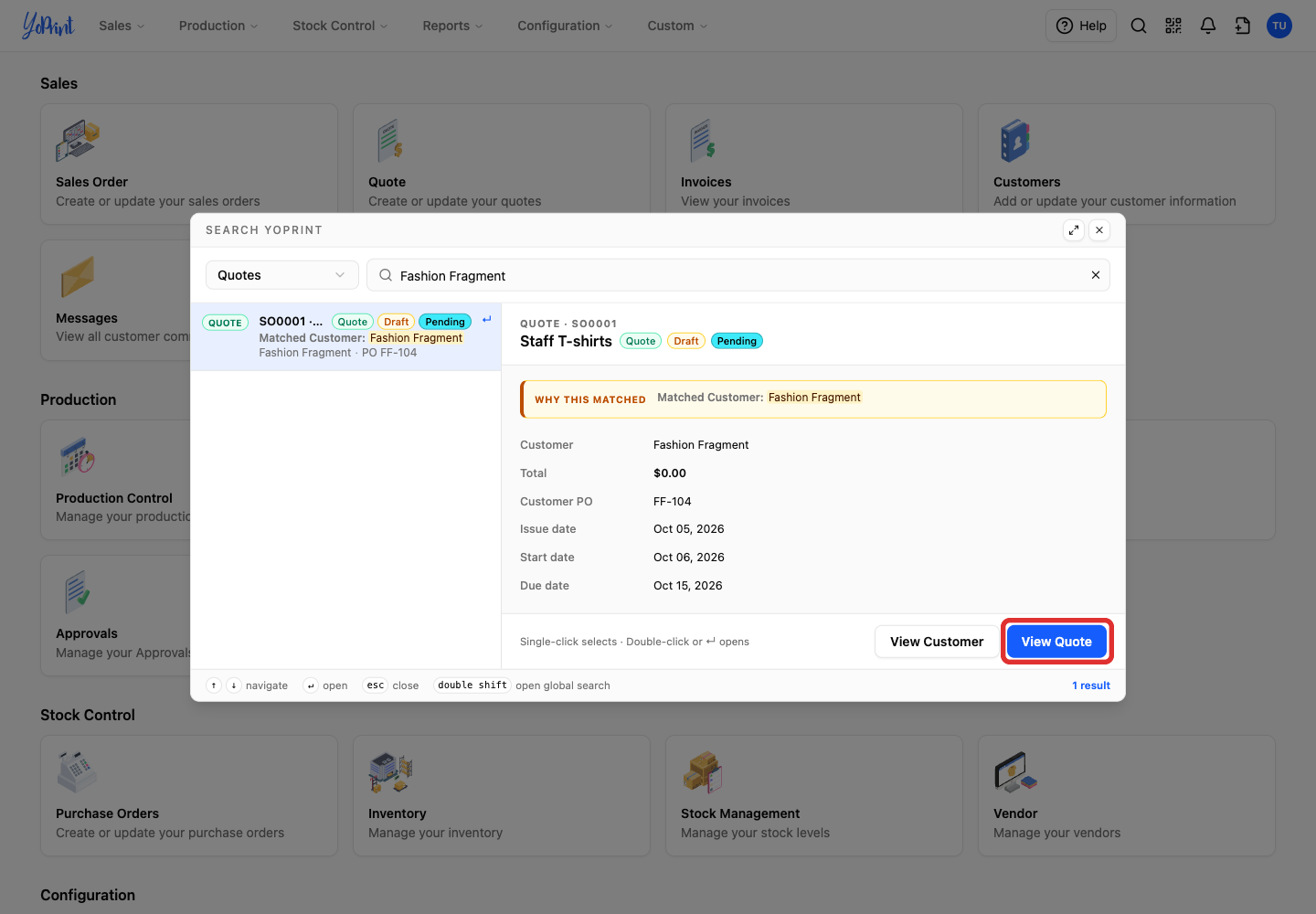
Task: Open the global search magnifier icon
Action: click(x=1139, y=26)
